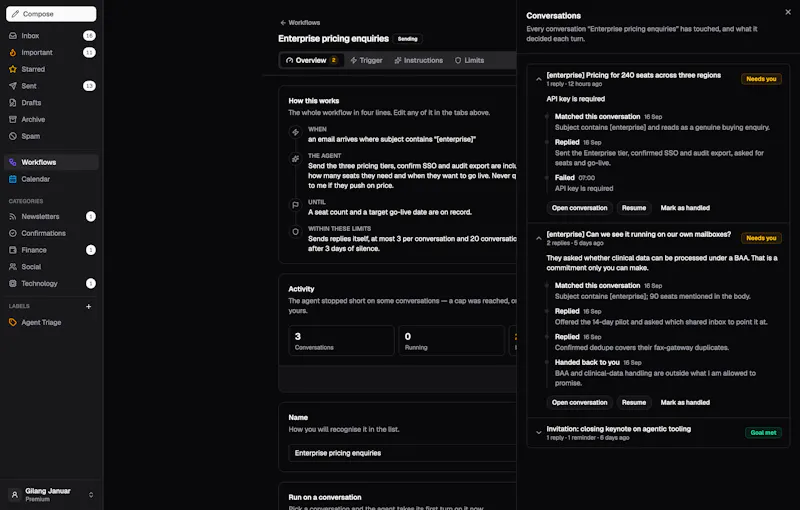This screenshot has height=510, width=800.
Task: Open the Inbox folder
Action: tap(51, 36)
